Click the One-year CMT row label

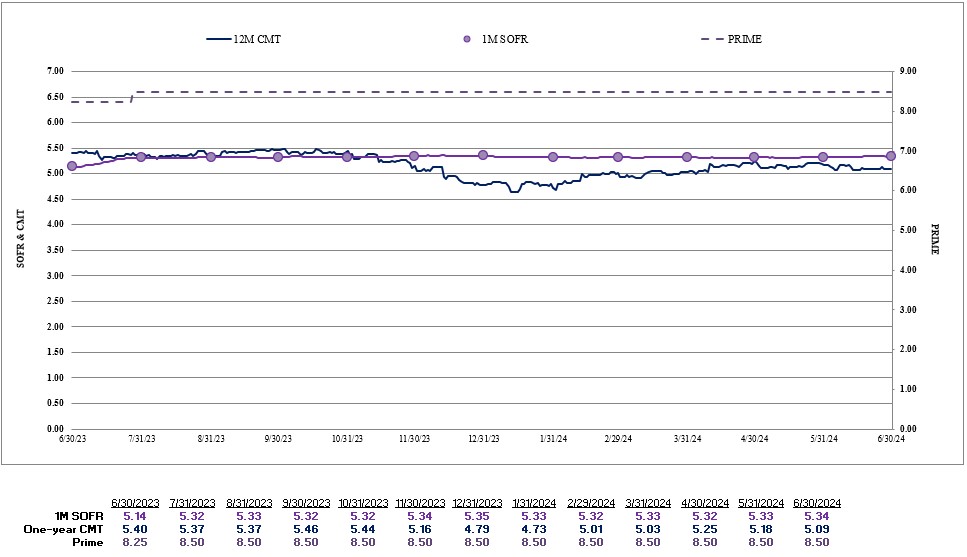pyautogui.click(x=61, y=528)
